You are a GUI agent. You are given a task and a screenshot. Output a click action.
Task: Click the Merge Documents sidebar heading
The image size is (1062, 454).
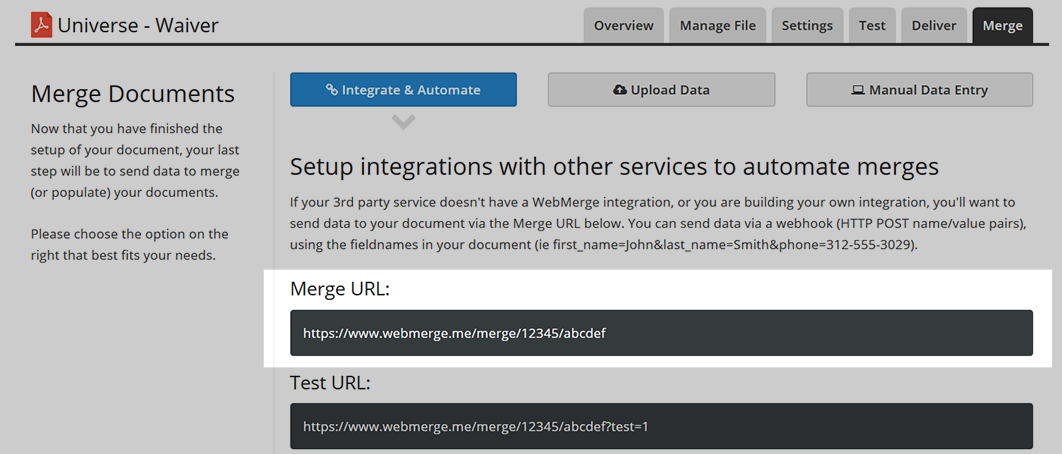coord(133,94)
